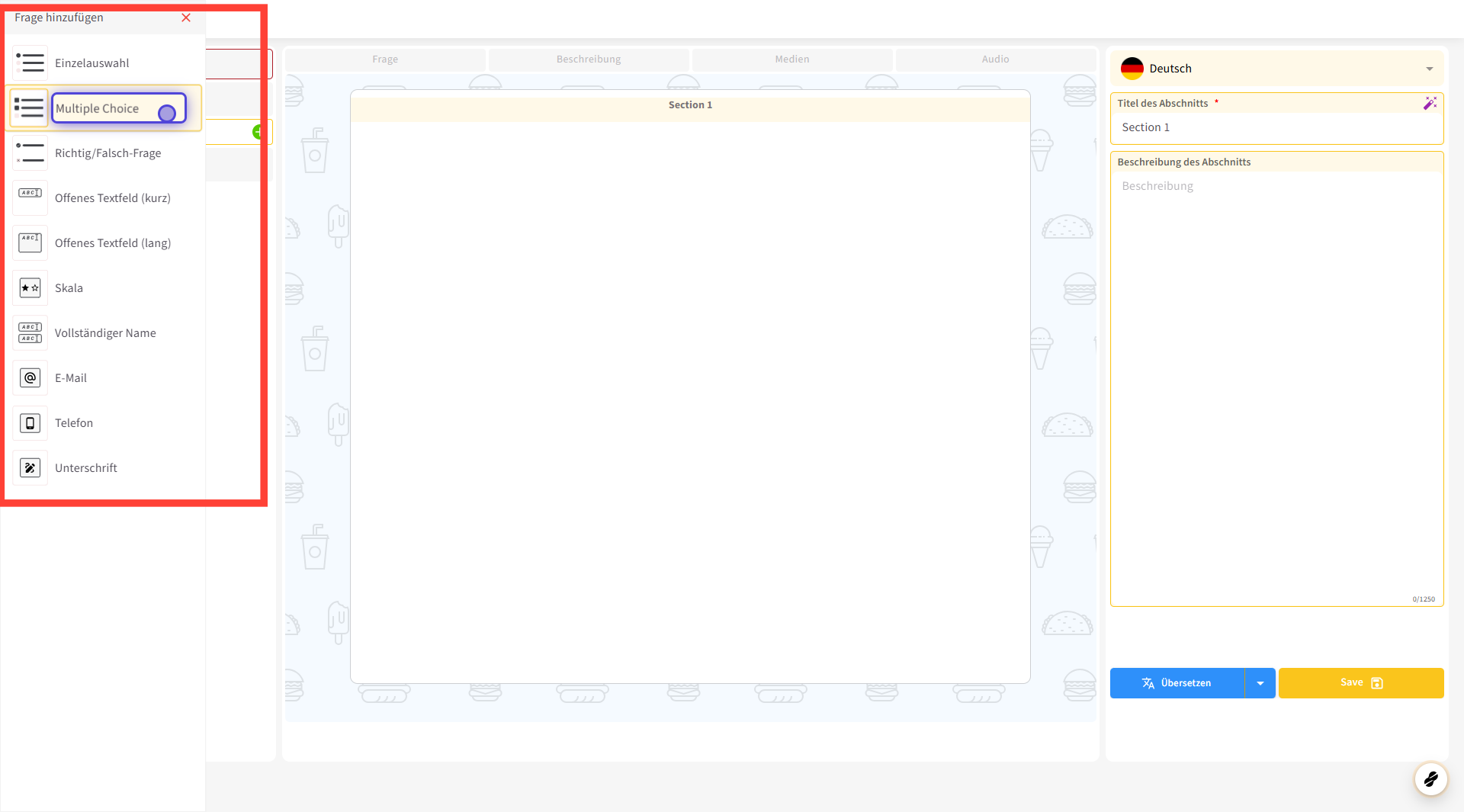Screen dimensions: 1464x812
Task: Choose the Unterschrift signature icon
Action: (x=30, y=467)
